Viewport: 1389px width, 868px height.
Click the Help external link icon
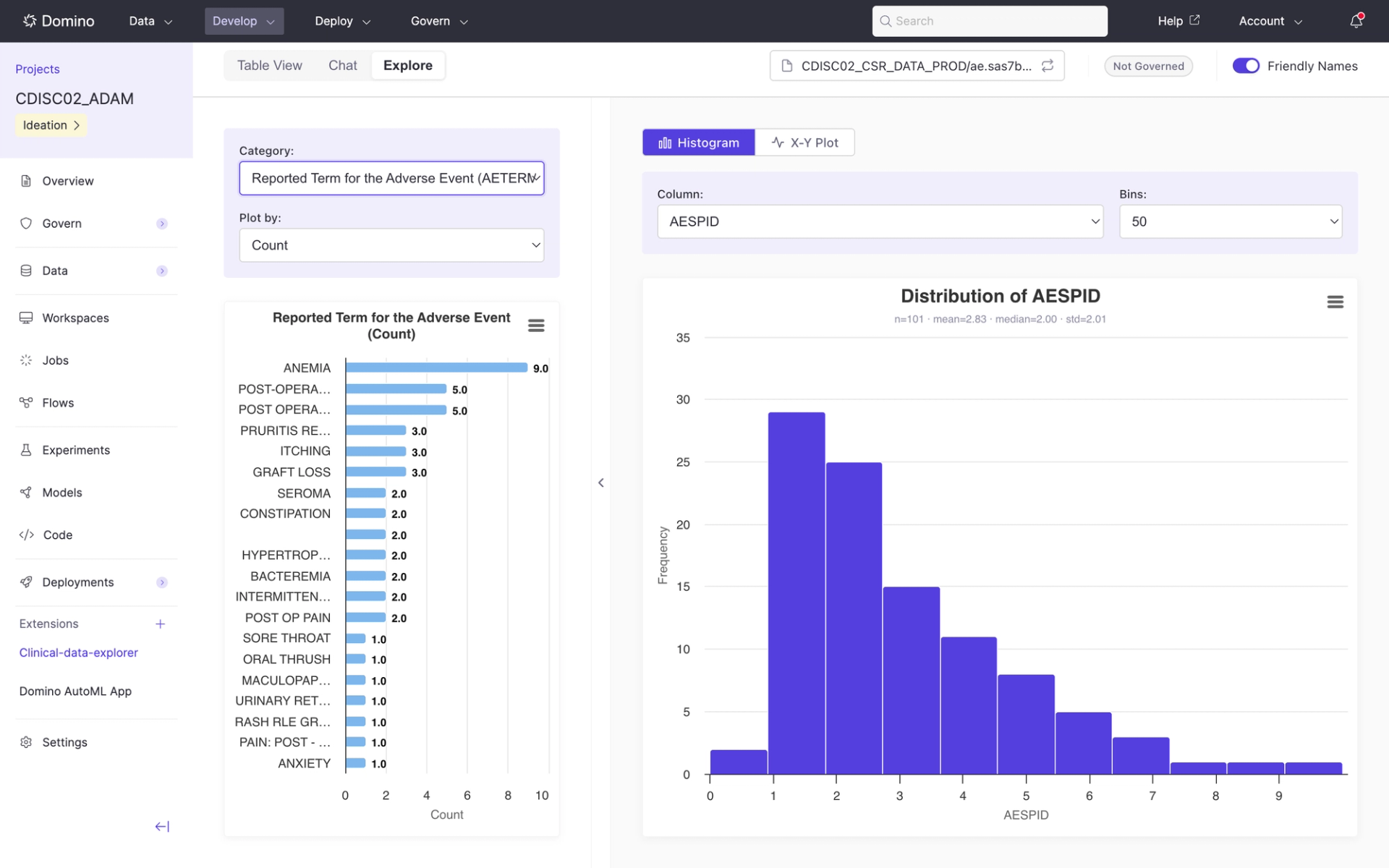(1194, 20)
